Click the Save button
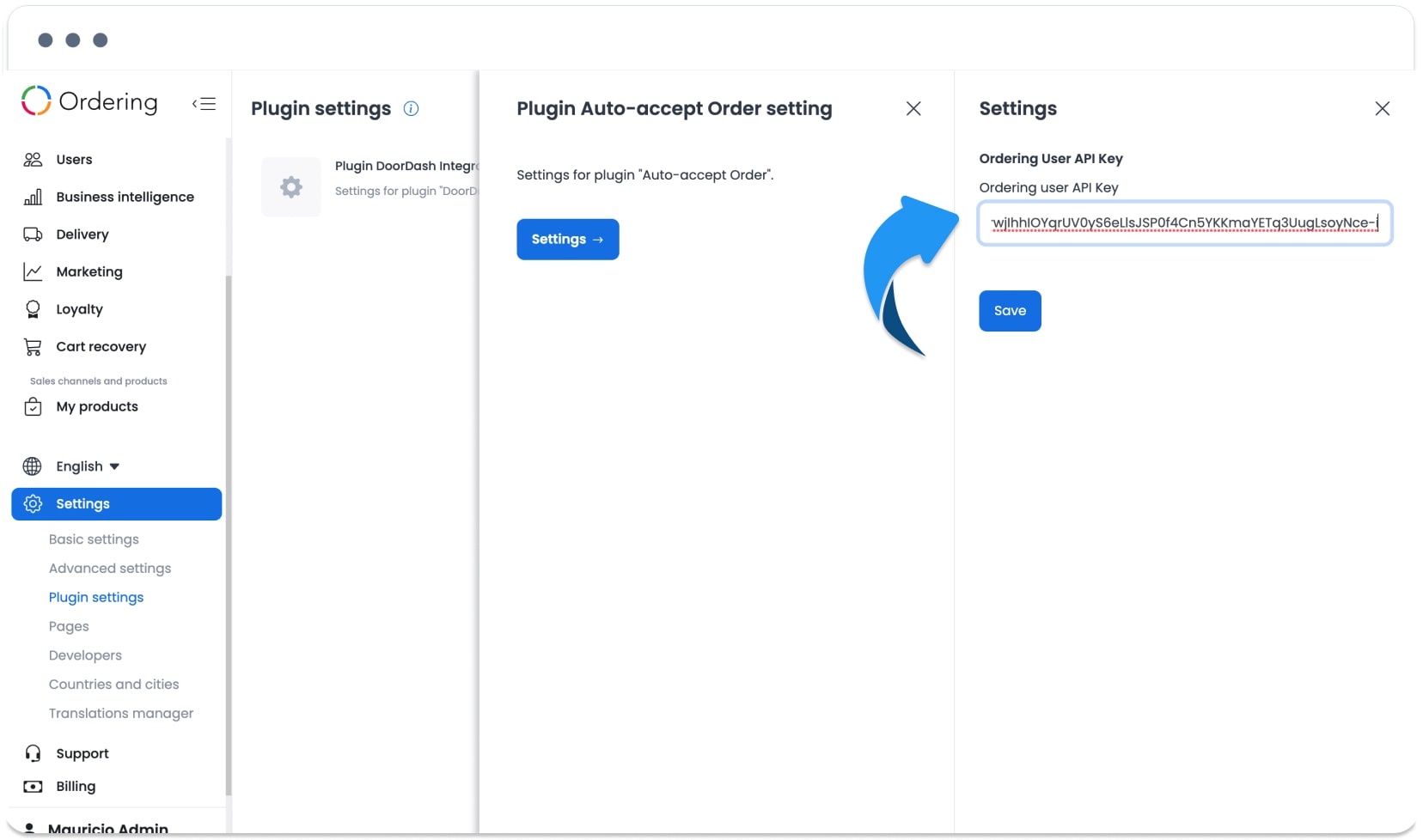 [x=1010, y=311]
